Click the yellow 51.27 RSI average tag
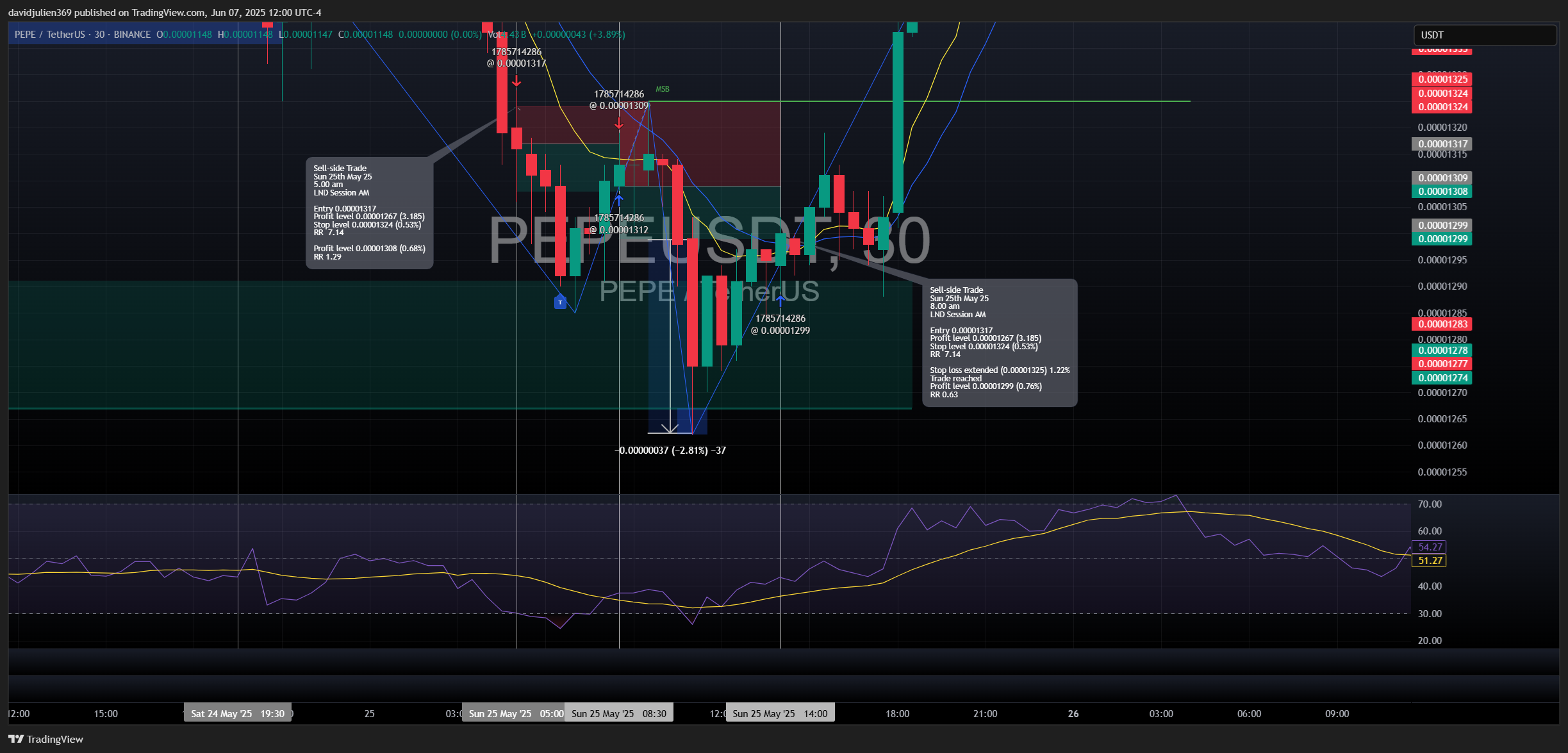The height and width of the screenshot is (753, 1568). (1429, 561)
